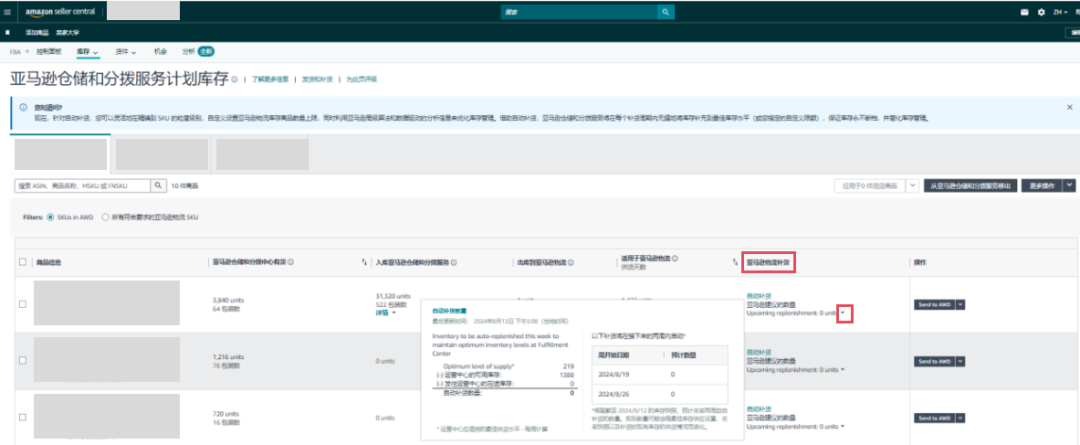Click the info icon in the 亚马逊仓储和分拨中心有货 header
The image size is (1080, 445).
[x=291, y=262]
